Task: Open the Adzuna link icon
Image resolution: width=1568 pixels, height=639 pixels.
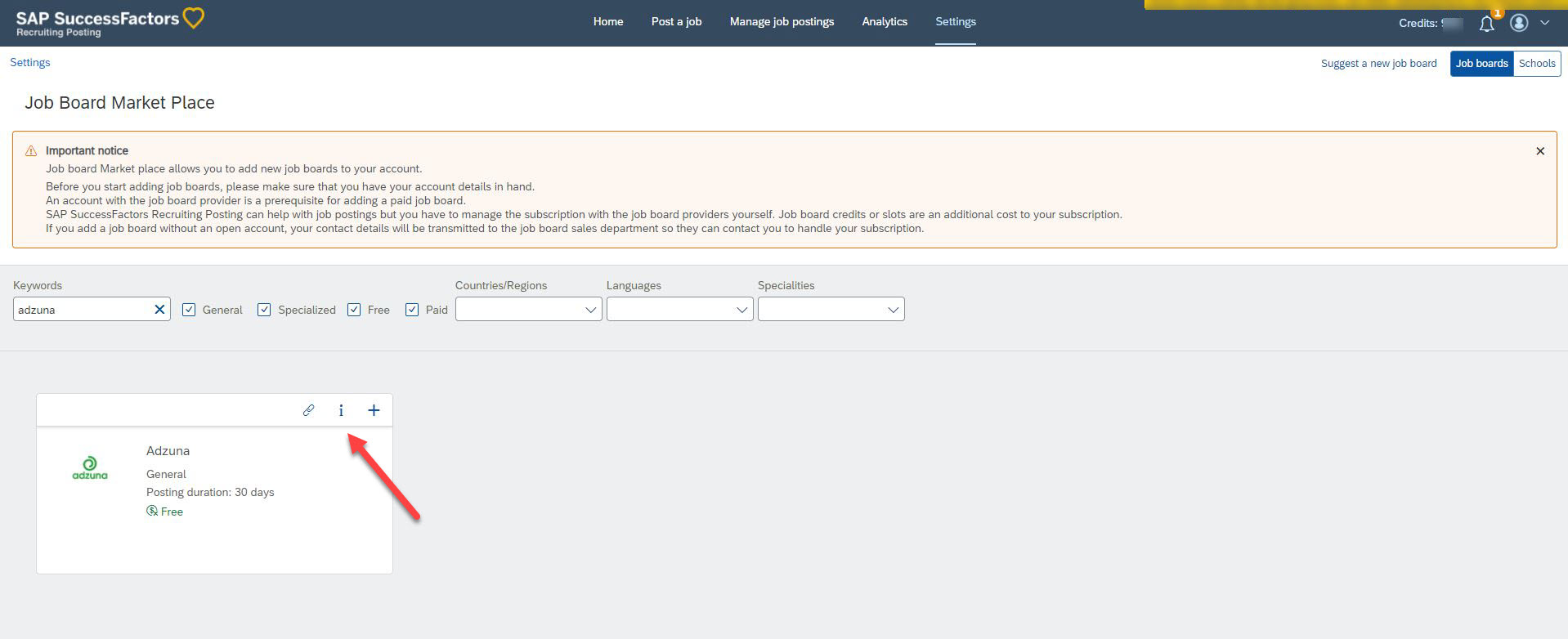Action: [x=308, y=410]
